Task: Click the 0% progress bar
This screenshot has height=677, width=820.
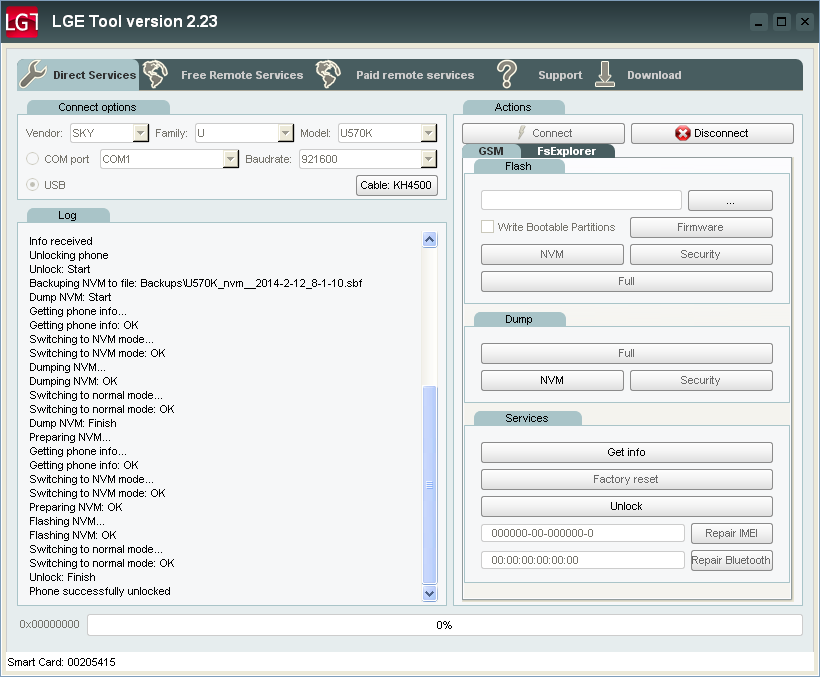Action: [x=445, y=625]
